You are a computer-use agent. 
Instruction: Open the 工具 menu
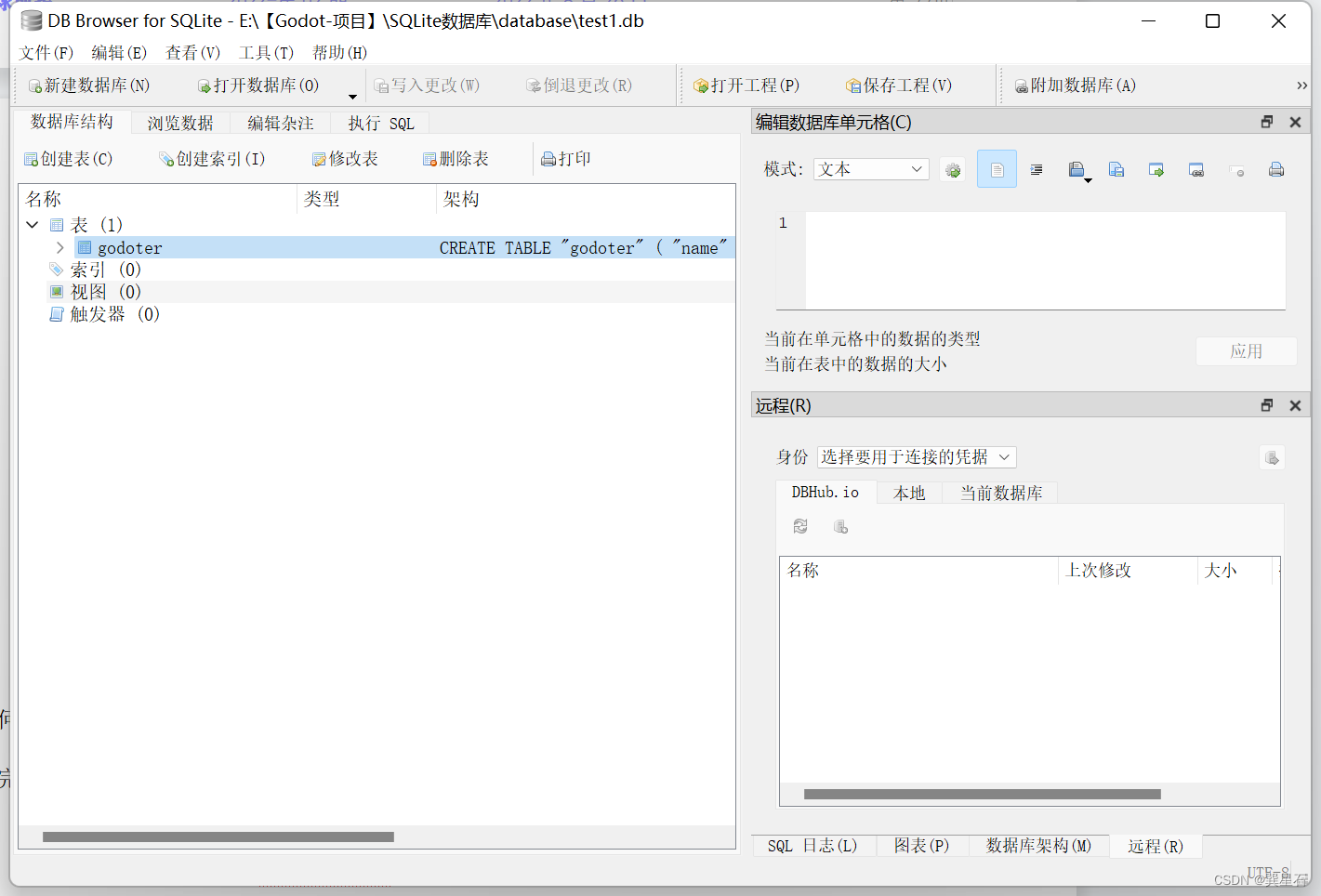(x=266, y=53)
